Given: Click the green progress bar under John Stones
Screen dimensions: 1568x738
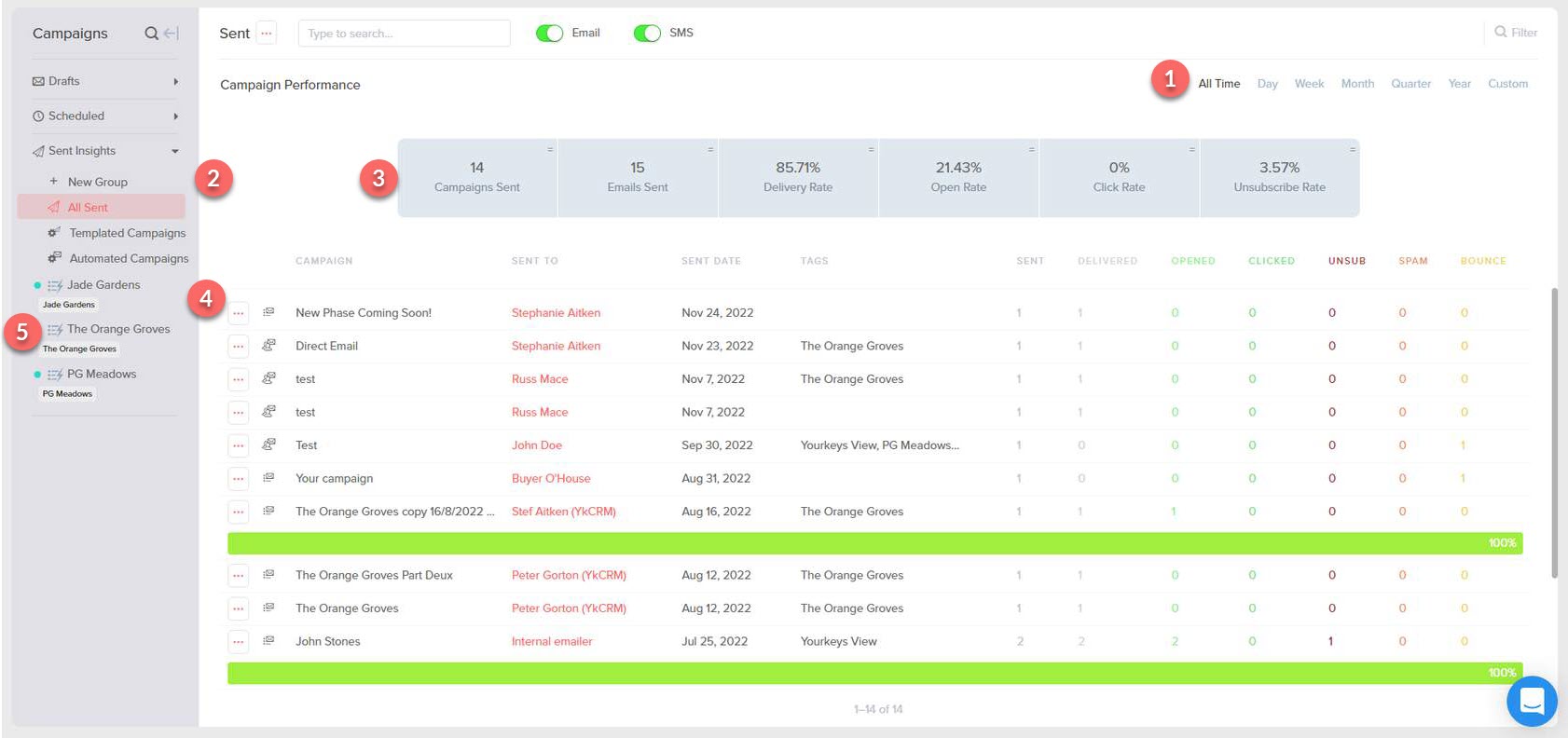Looking at the screenshot, I should point(875,673).
